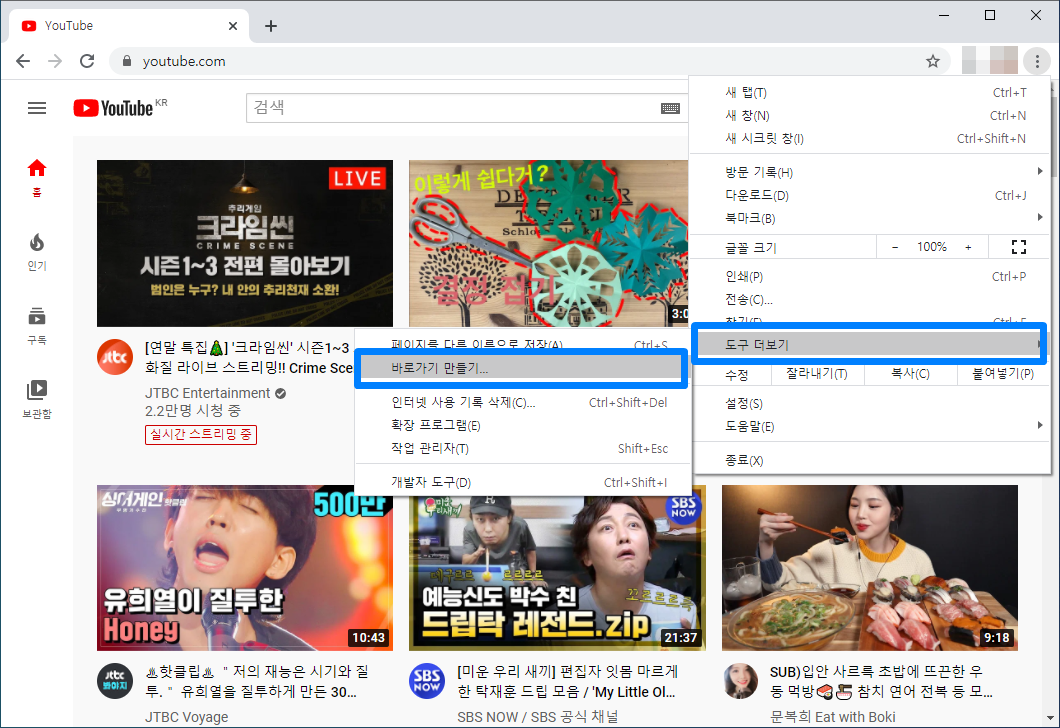The height and width of the screenshot is (728, 1060).
Task: Click 복사(C) in the edit row
Action: tap(910, 374)
